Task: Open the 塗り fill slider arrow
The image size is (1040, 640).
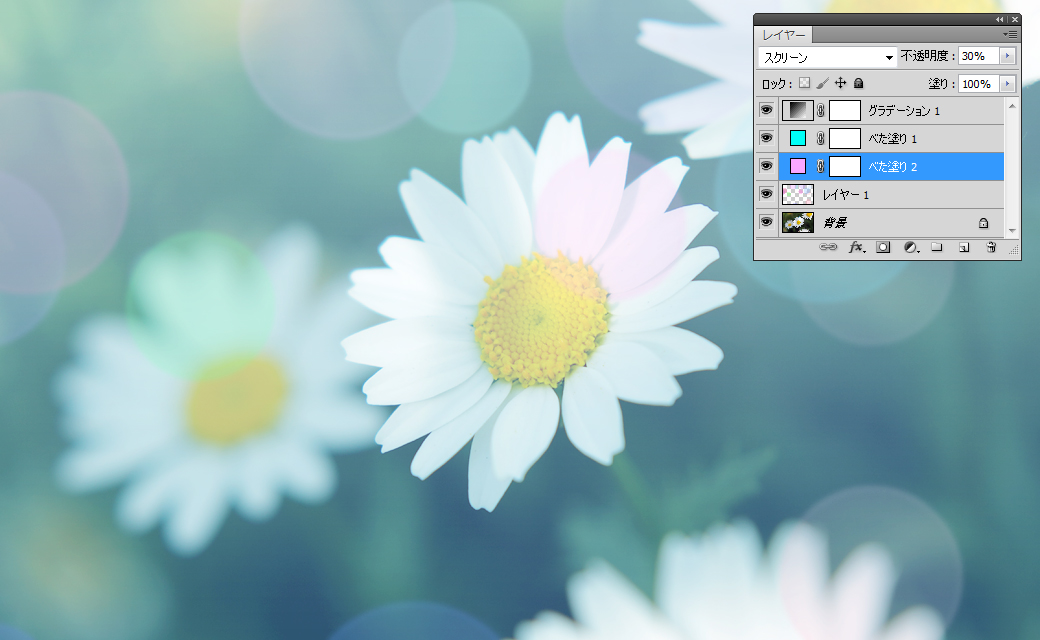Action: coord(1008,84)
